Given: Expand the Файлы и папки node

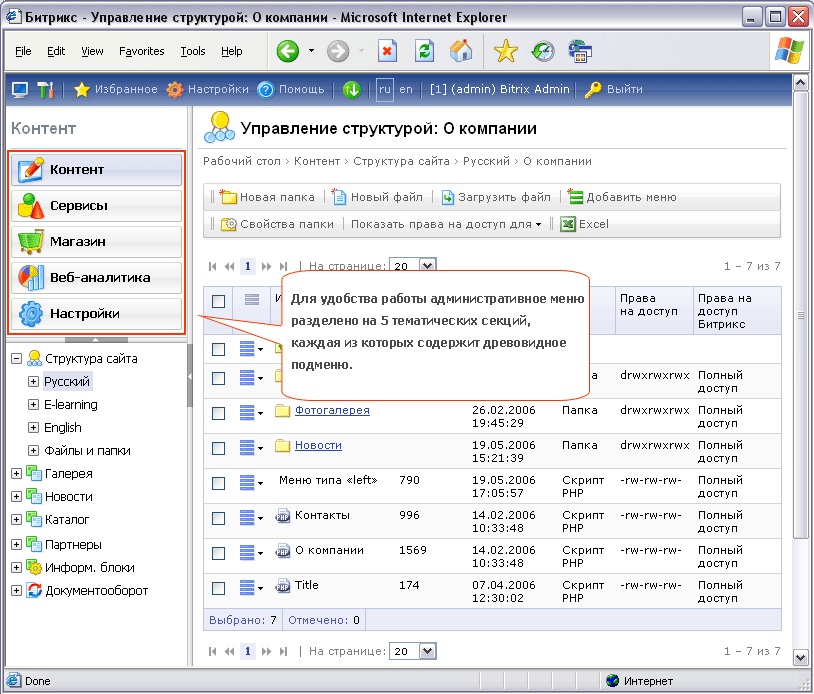Looking at the screenshot, I should click(x=33, y=451).
